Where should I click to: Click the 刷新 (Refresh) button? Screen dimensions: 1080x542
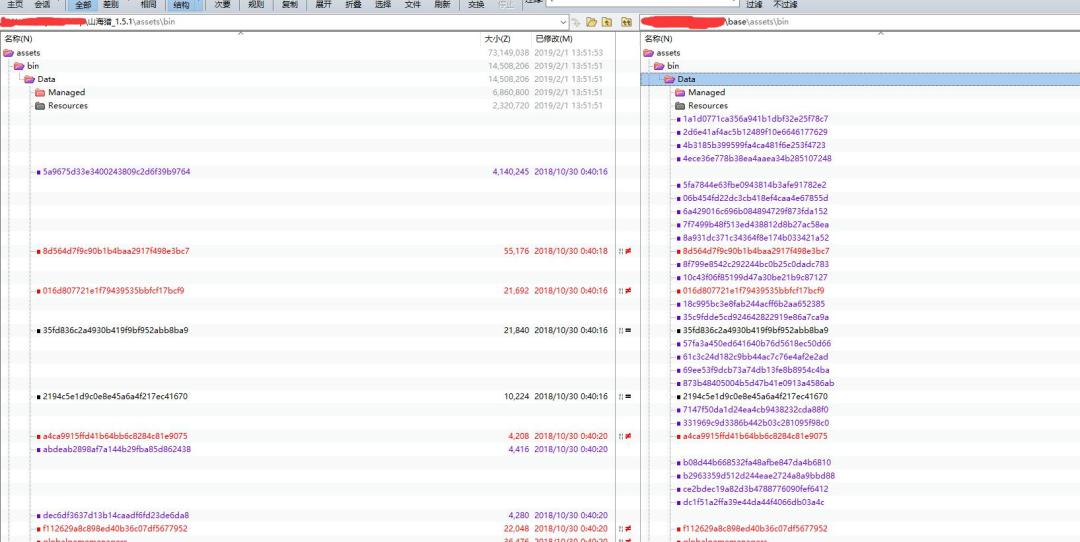click(442, 5)
